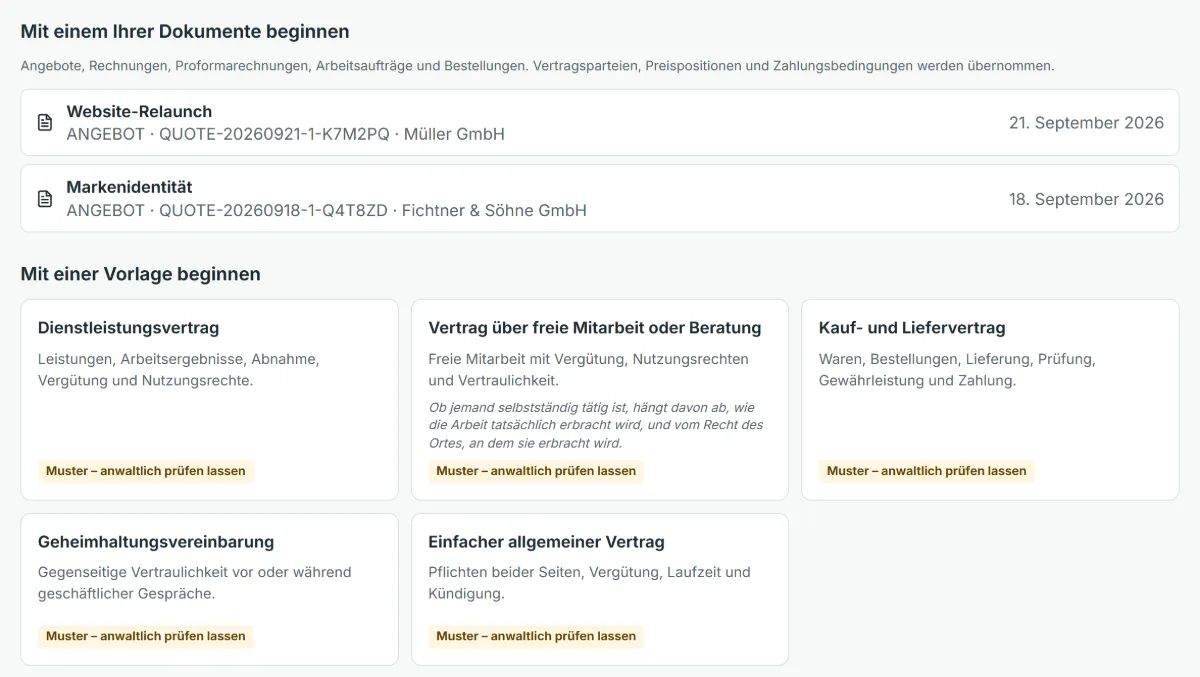1200x677 pixels.
Task: Click the Muster badge on Geheimhaltungsvereinbarung
Action: 146,636
